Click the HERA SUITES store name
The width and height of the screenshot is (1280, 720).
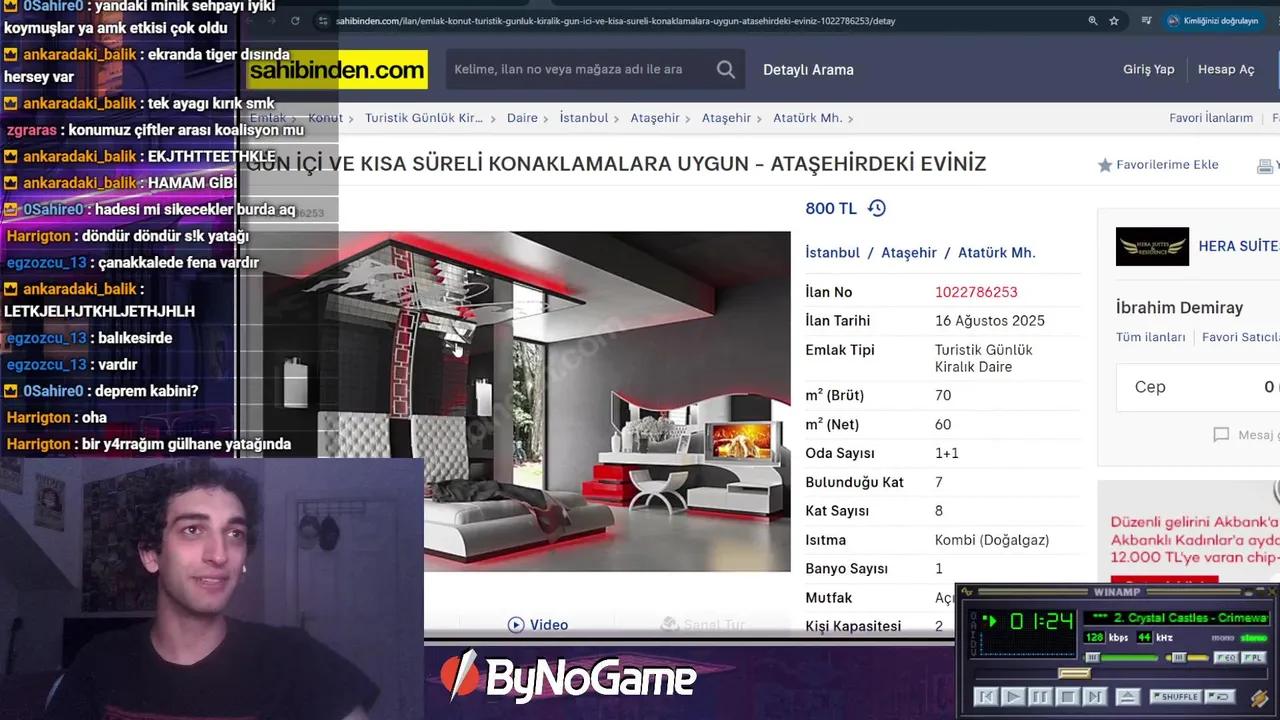tap(1238, 246)
